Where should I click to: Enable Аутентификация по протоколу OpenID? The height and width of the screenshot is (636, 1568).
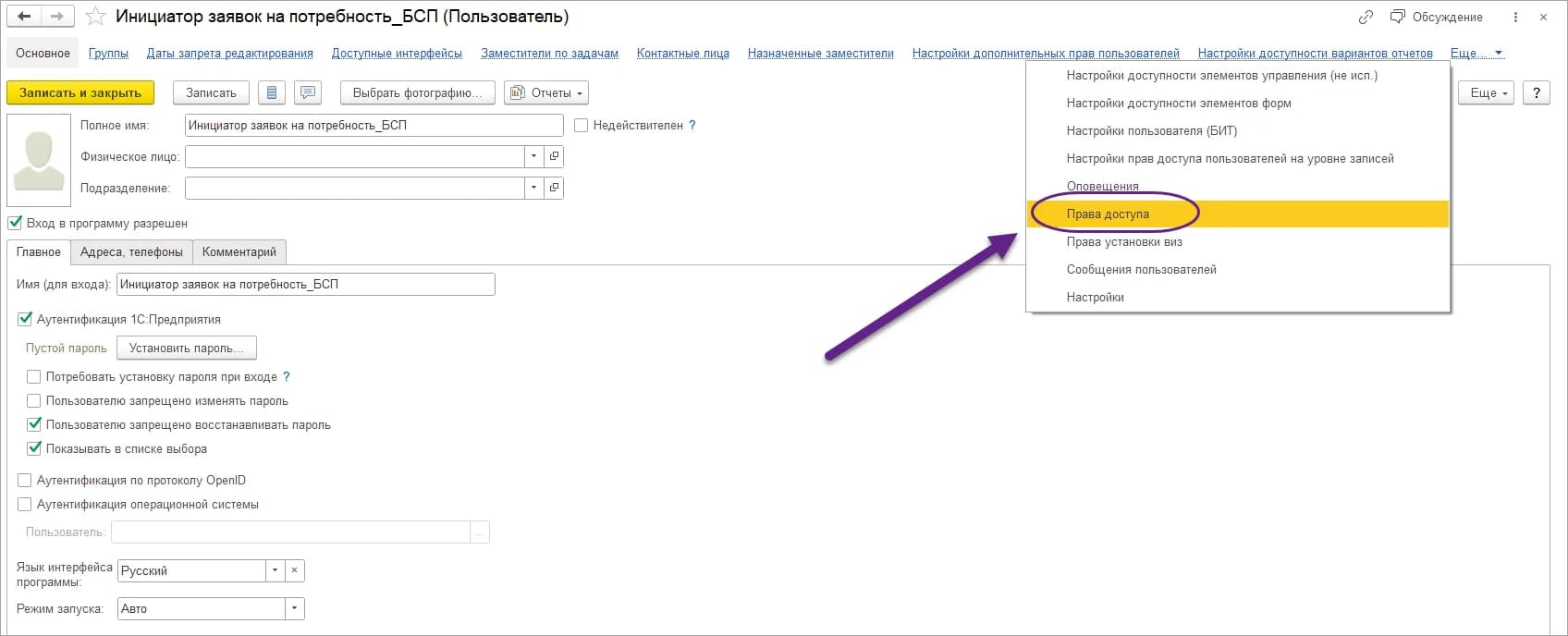click(25, 480)
